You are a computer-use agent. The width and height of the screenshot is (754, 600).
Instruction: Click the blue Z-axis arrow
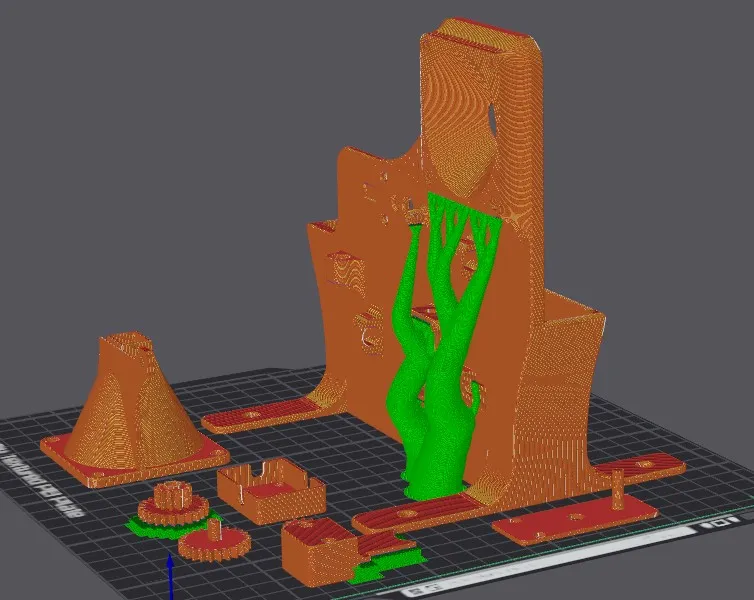[170, 577]
